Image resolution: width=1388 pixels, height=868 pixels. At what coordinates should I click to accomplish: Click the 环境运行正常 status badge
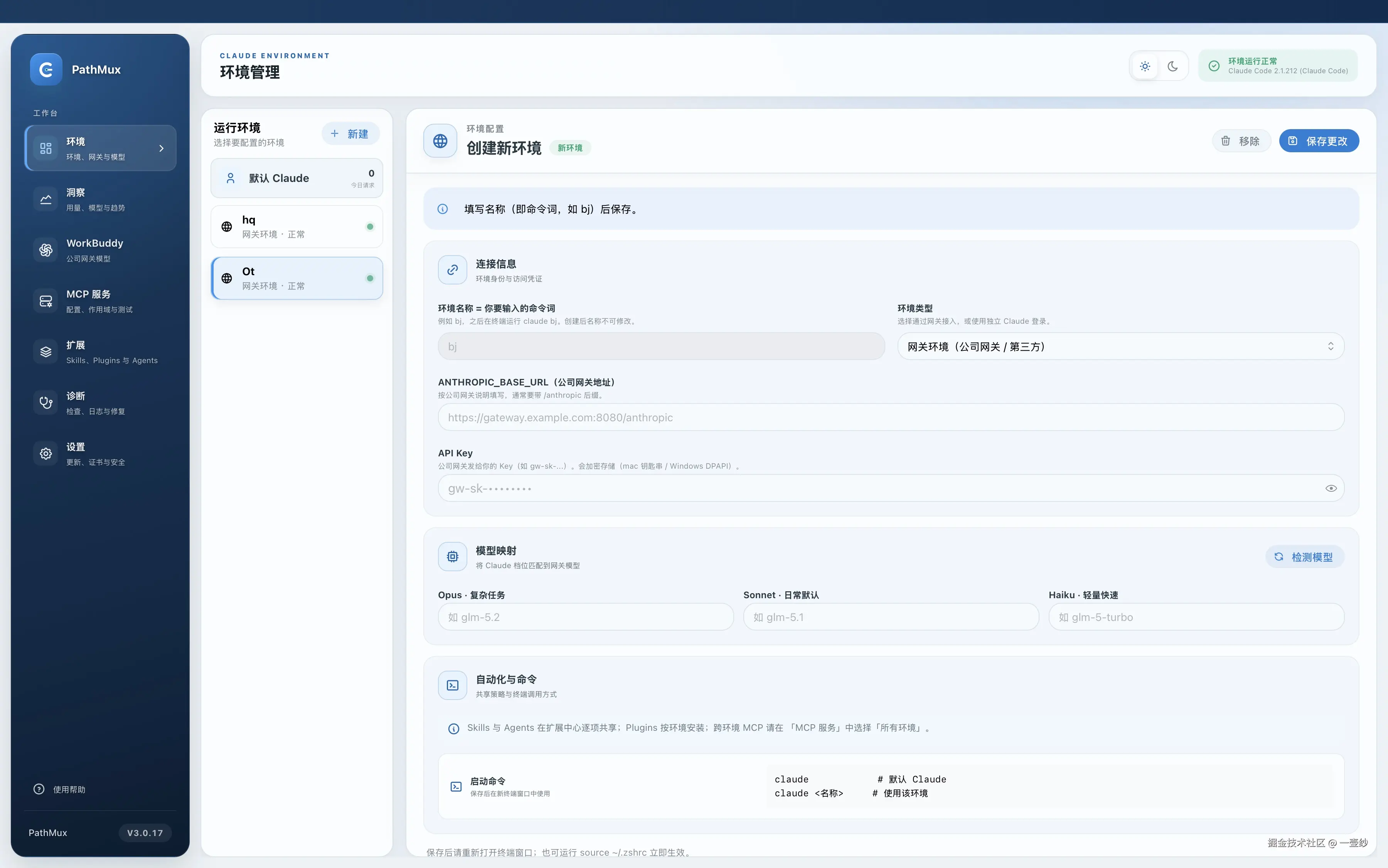(x=1279, y=66)
